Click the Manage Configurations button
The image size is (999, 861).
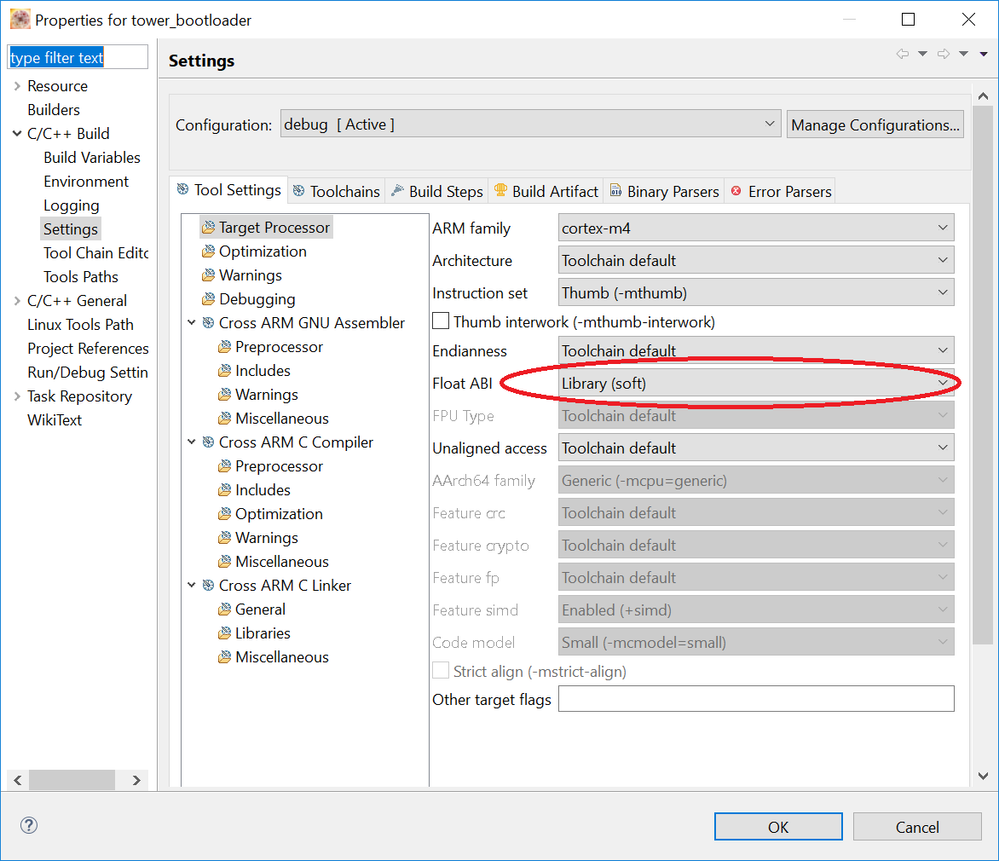[875, 125]
